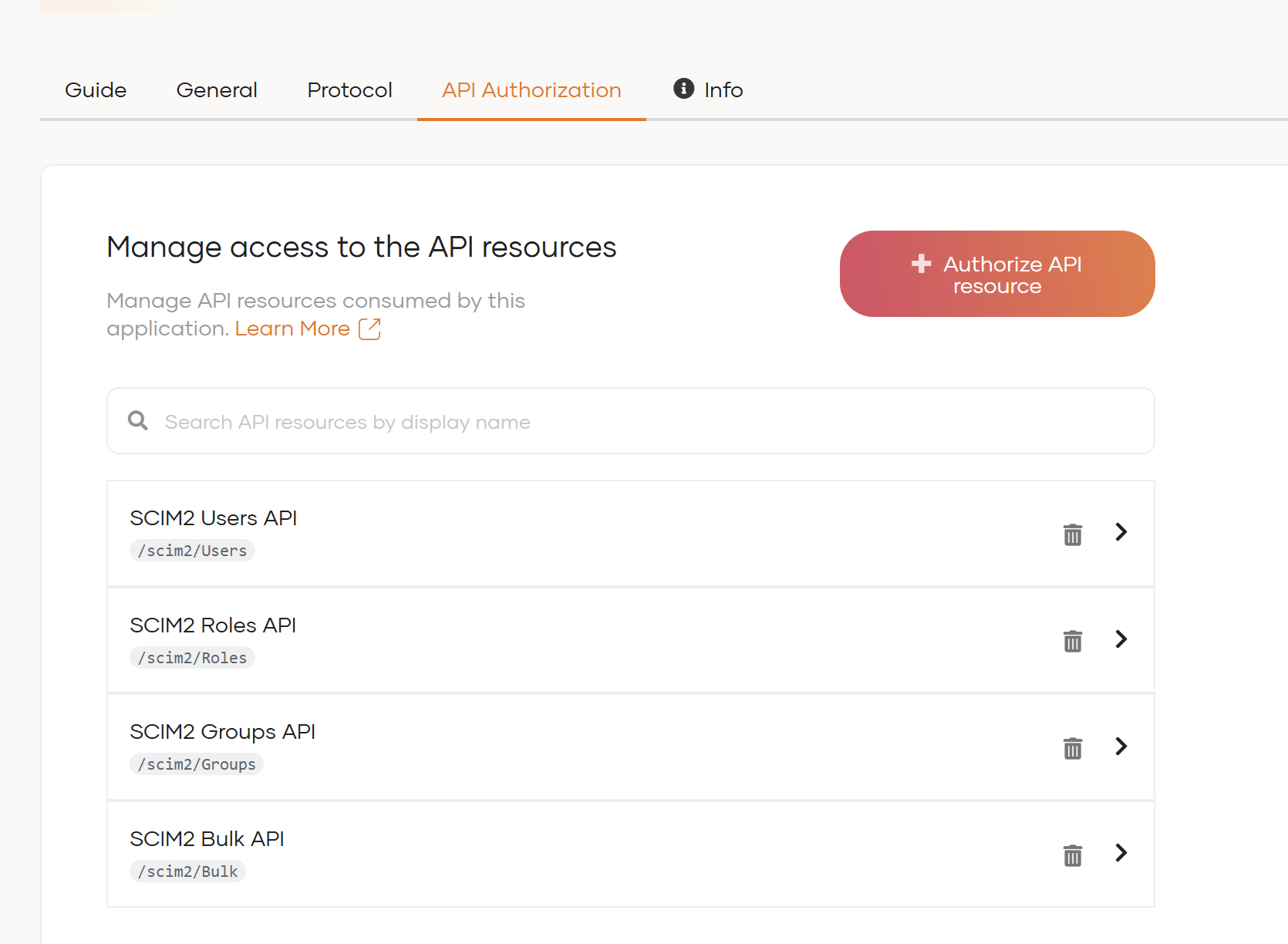Delete the SCIM2 Bulk API resource
Image resolution: width=1288 pixels, height=944 pixels.
(1072, 855)
